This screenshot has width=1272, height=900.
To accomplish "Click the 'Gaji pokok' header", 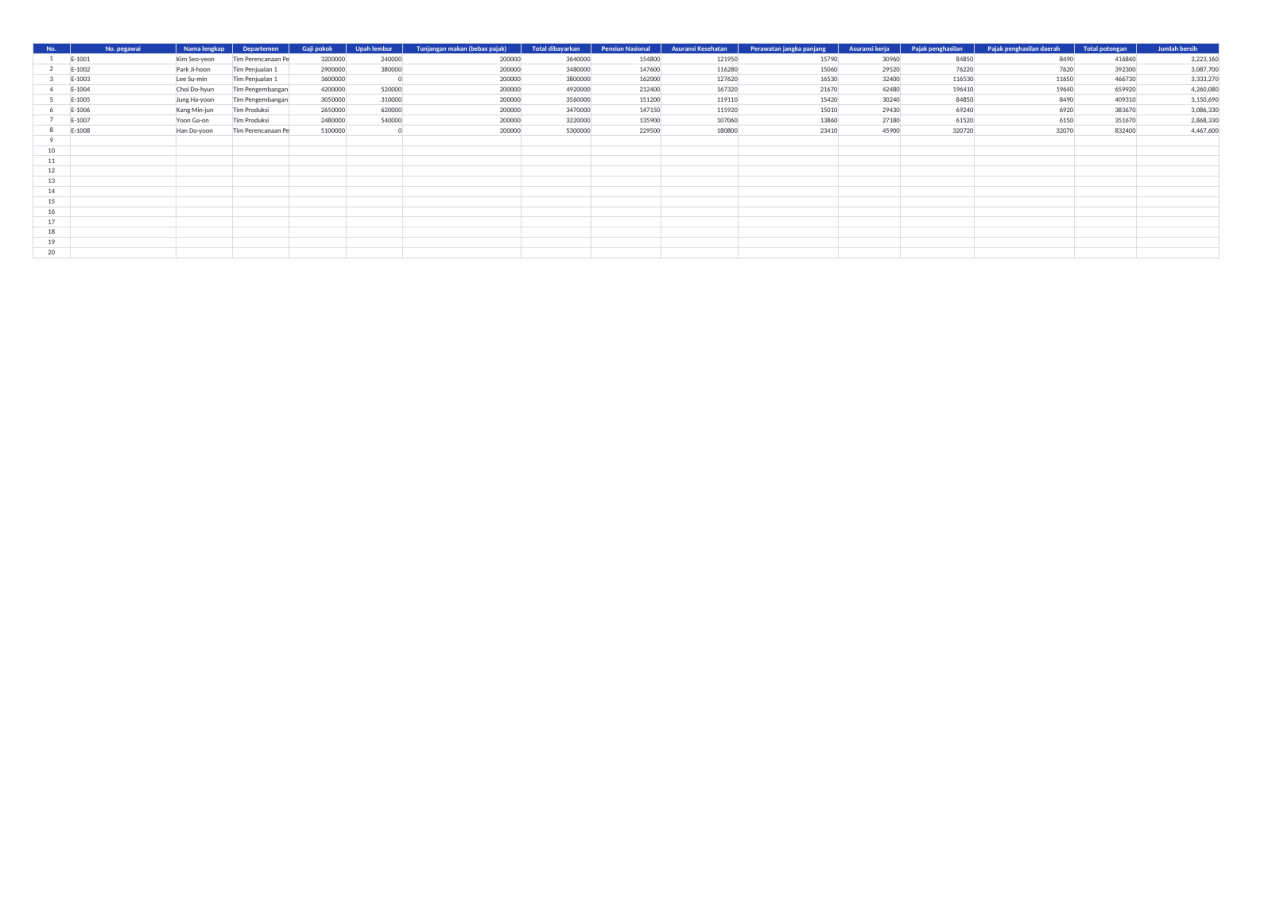I will 318,49.
